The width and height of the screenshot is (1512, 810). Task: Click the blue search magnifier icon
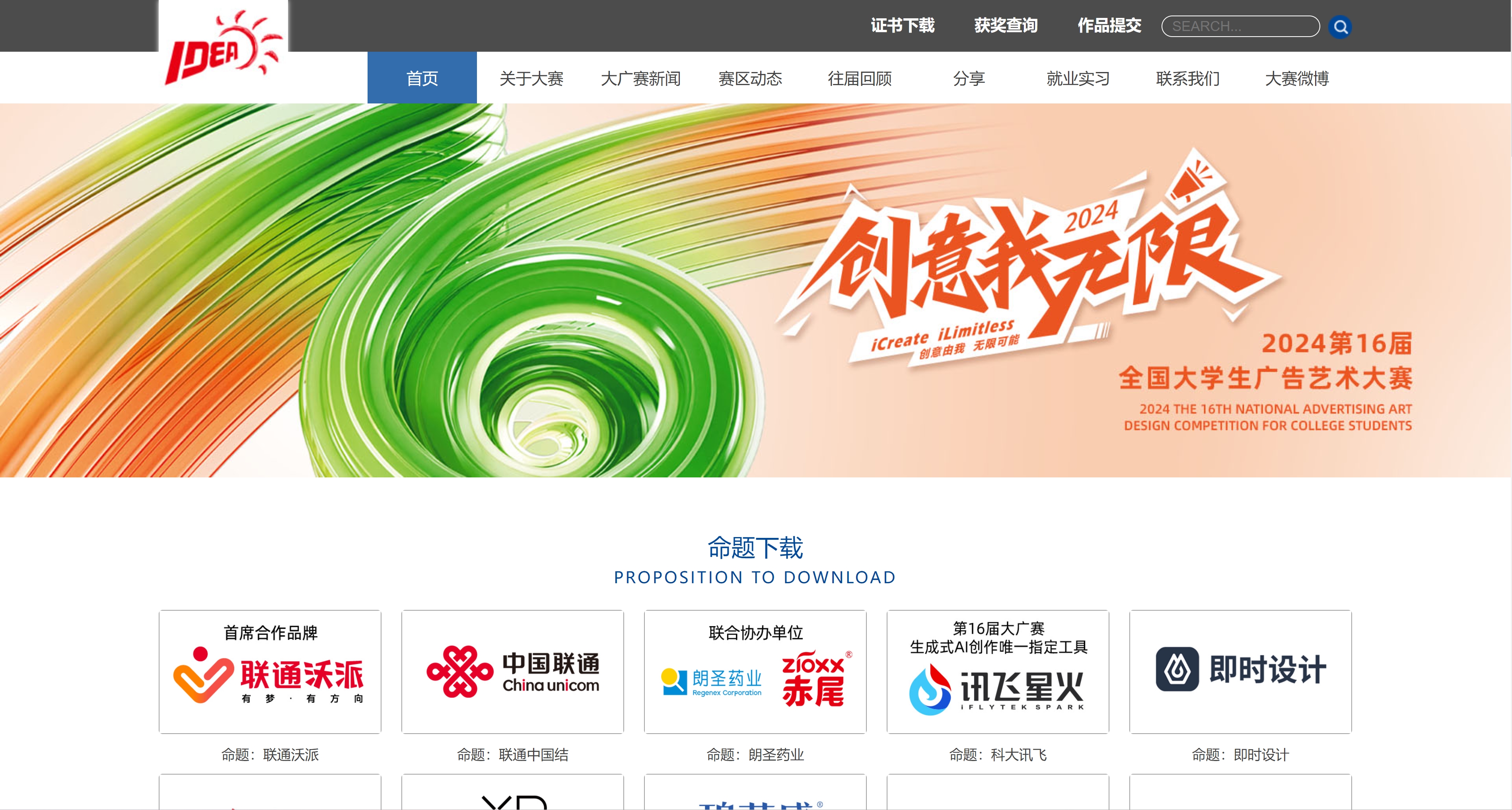click(1339, 26)
